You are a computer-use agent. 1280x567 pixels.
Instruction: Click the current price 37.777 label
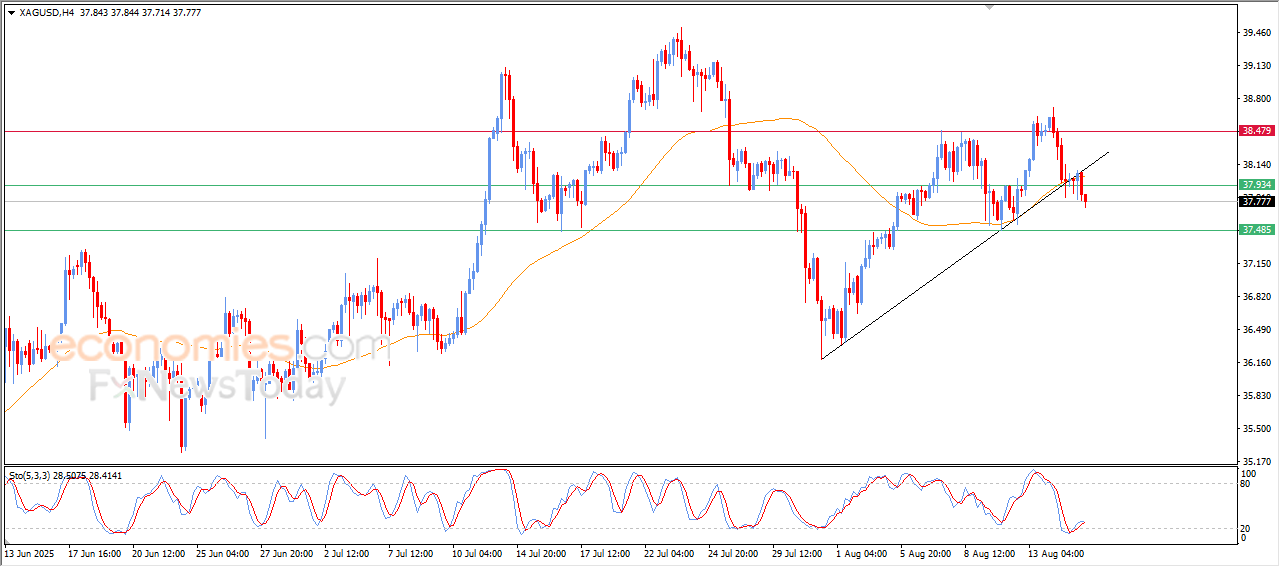(x=1256, y=201)
